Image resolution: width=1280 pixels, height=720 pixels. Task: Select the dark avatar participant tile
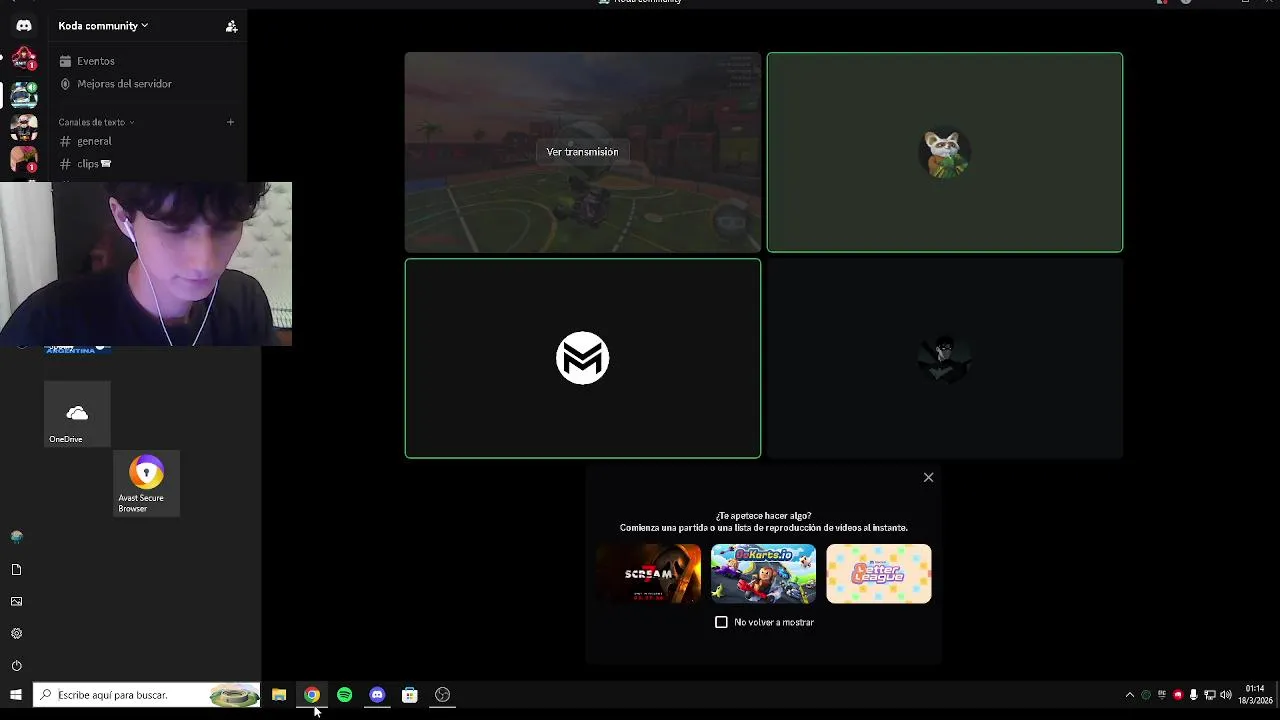pyautogui.click(x=944, y=358)
